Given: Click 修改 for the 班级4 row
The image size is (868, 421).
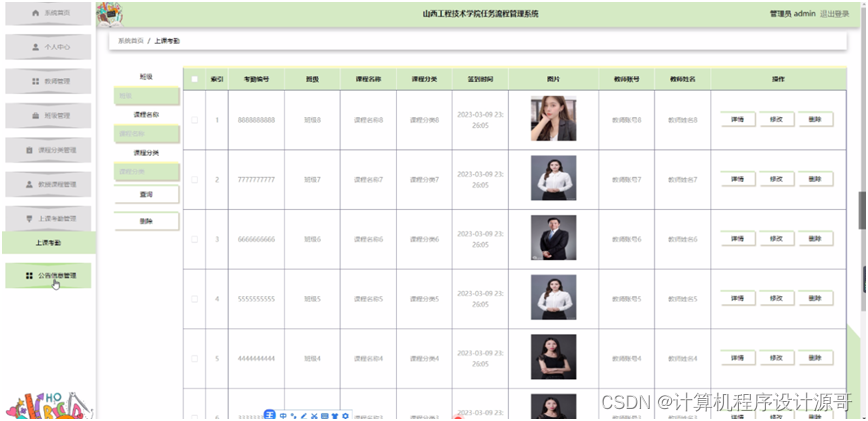Looking at the screenshot, I should tap(776, 358).
